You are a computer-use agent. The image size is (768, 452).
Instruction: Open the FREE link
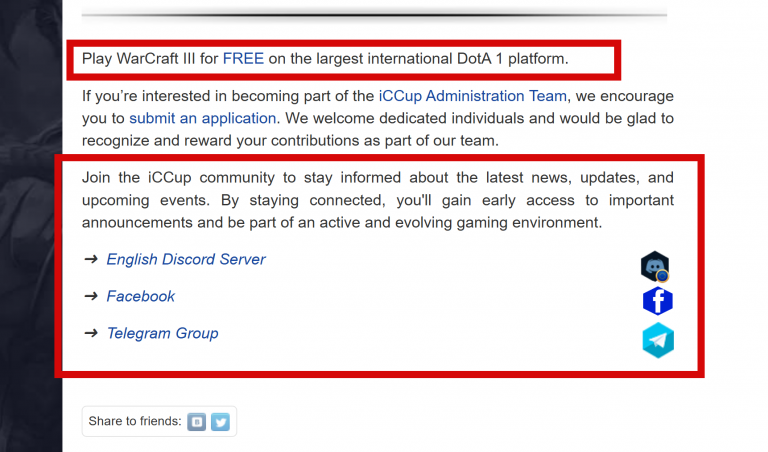(243, 59)
